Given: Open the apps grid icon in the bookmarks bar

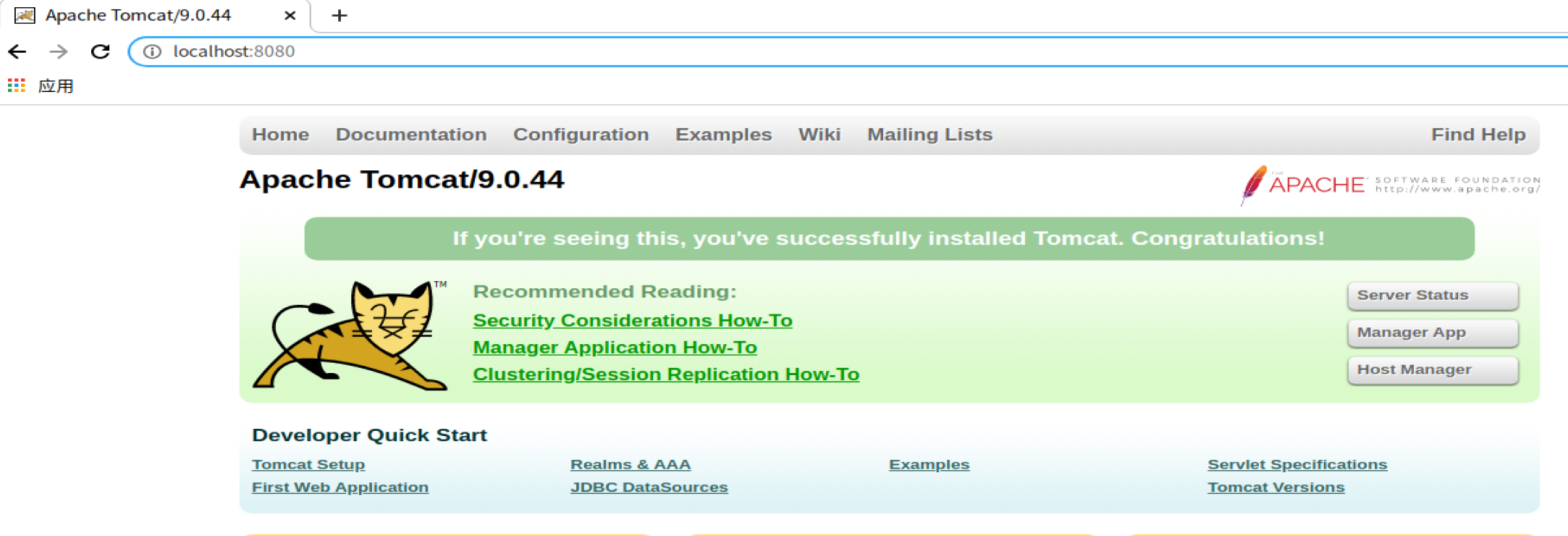Looking at the screenshot, I should pyautogui.click(x=16, y=85).
